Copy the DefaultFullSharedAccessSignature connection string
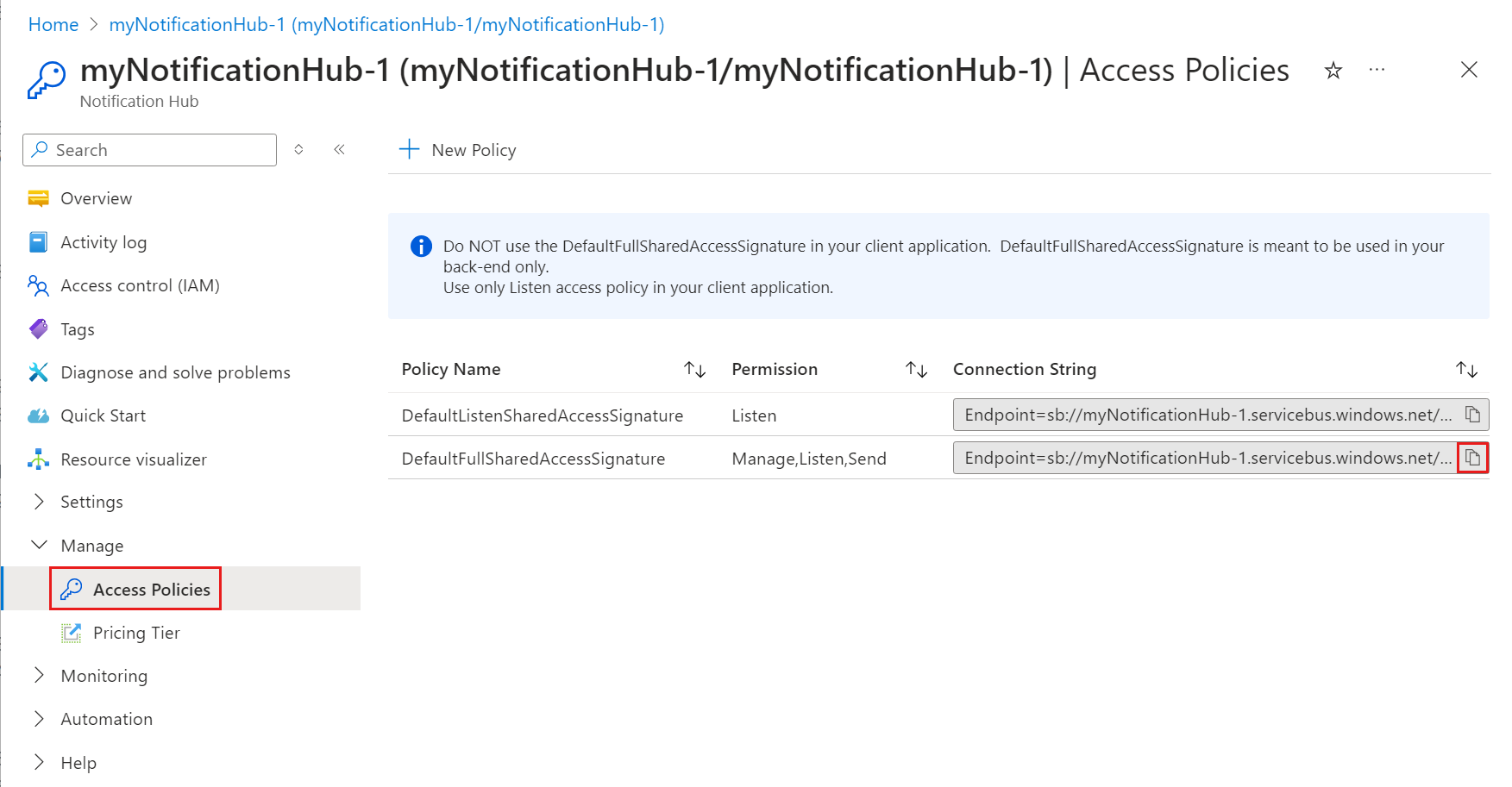This screenshot has width=1512, height=787. (x=1472, y=458)
